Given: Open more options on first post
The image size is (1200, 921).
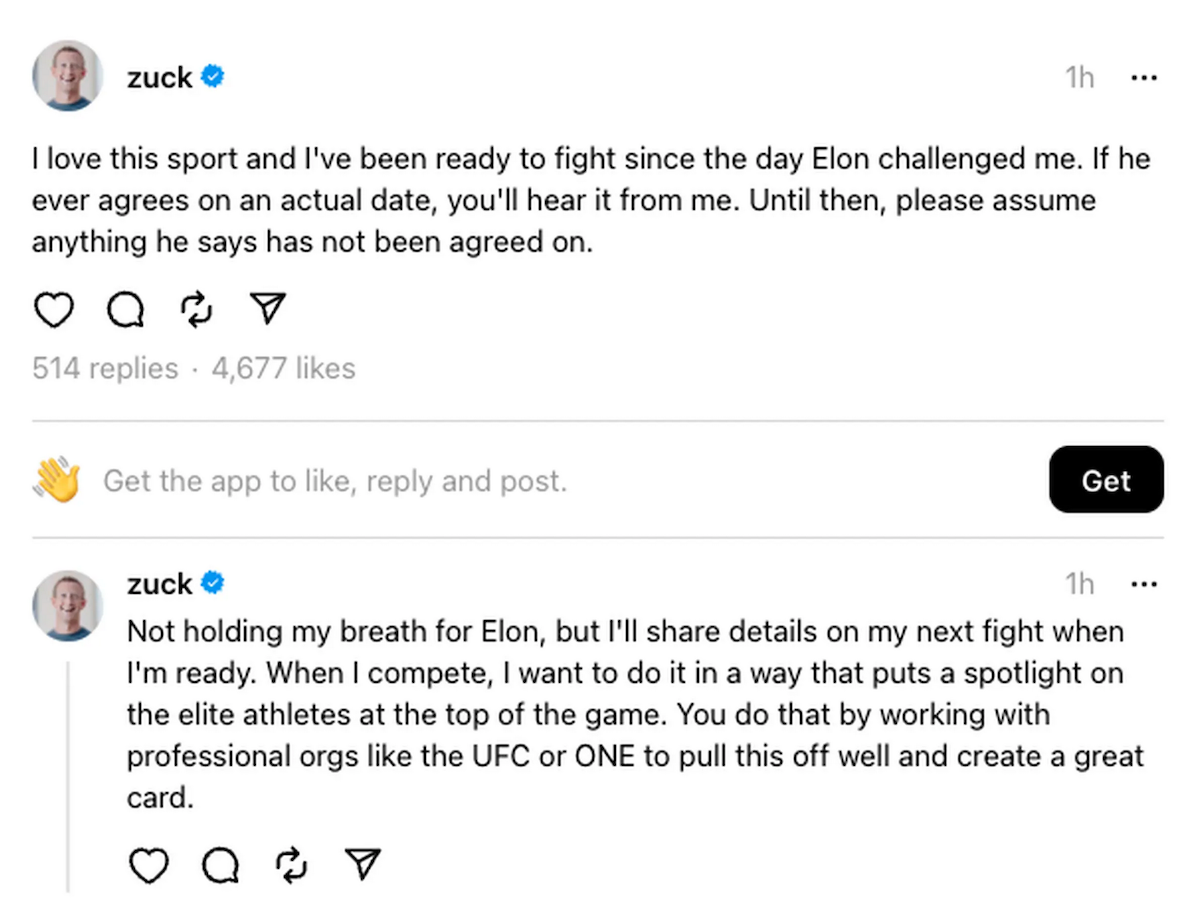Looking at the screenshot, I should (x=1143, y=77).
